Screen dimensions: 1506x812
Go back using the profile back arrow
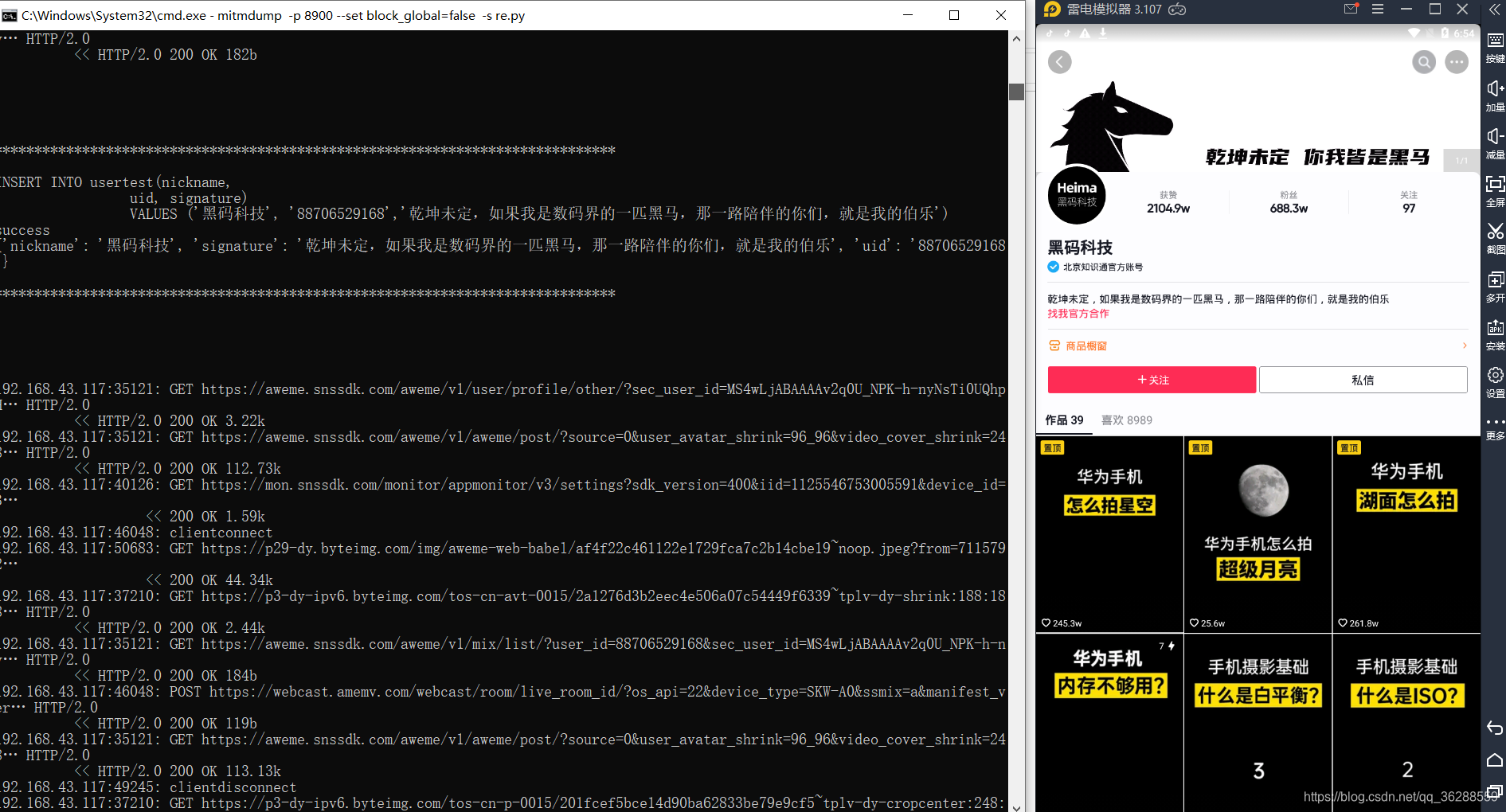[x=1059, y=62]
